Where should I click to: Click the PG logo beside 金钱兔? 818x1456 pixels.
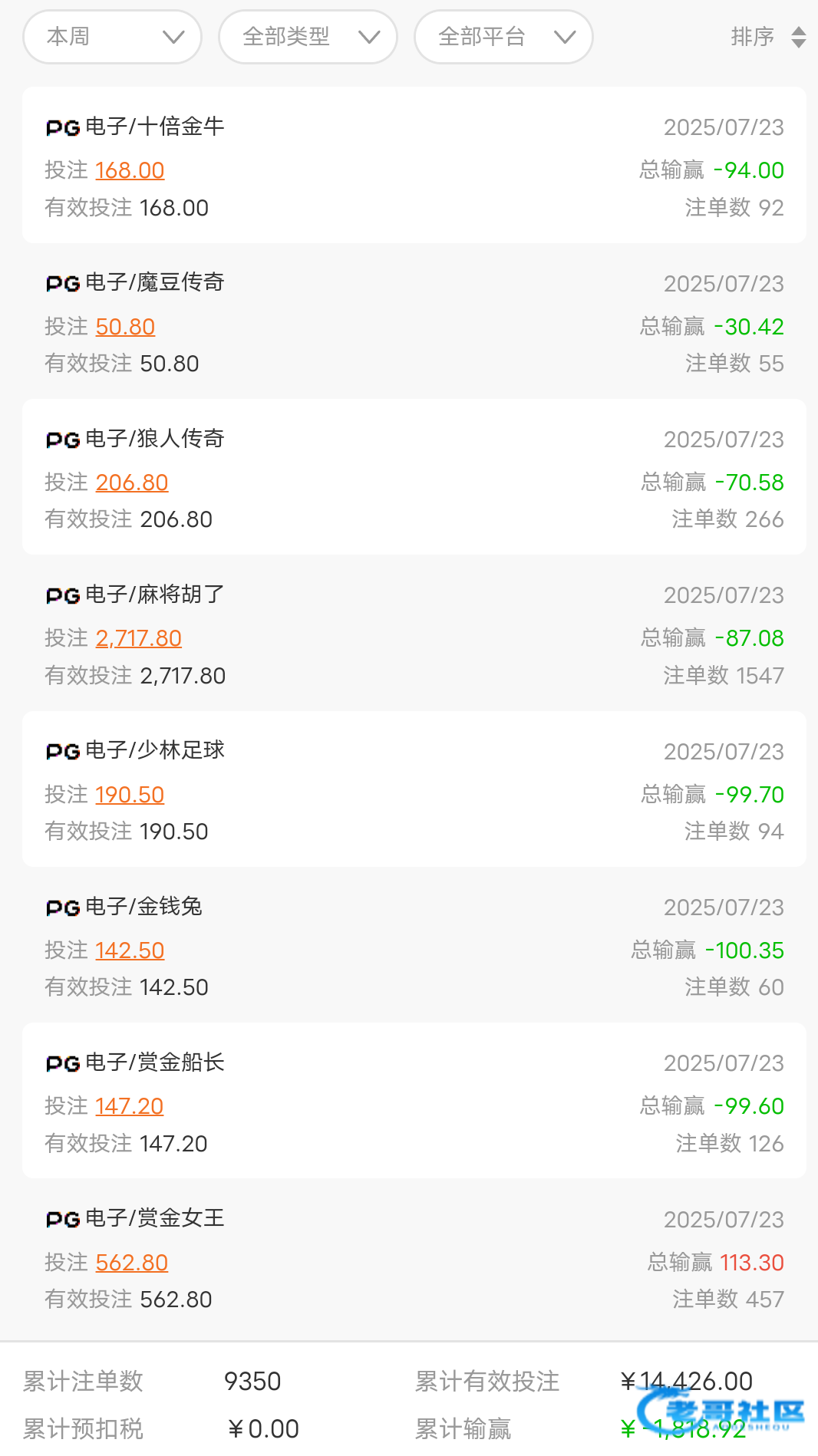tap(63, 908)
